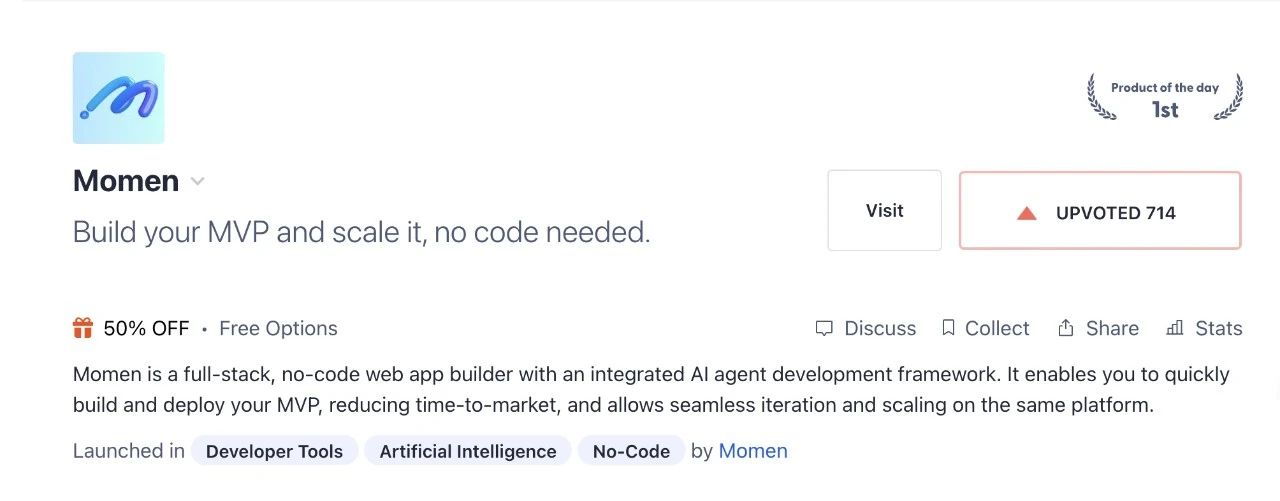Select the Free Options label
Screen dimensions: 1280x501
coord(278,328)
